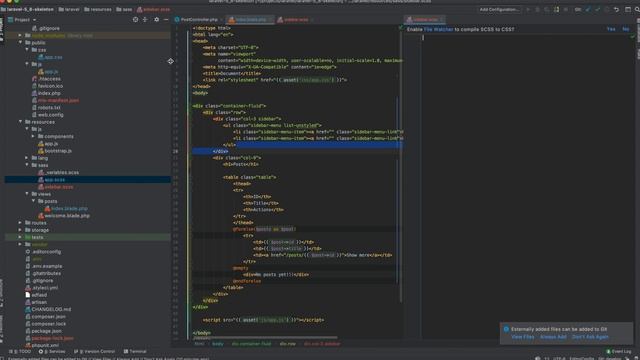Open the project structure window icon

(x=628, y=9)
